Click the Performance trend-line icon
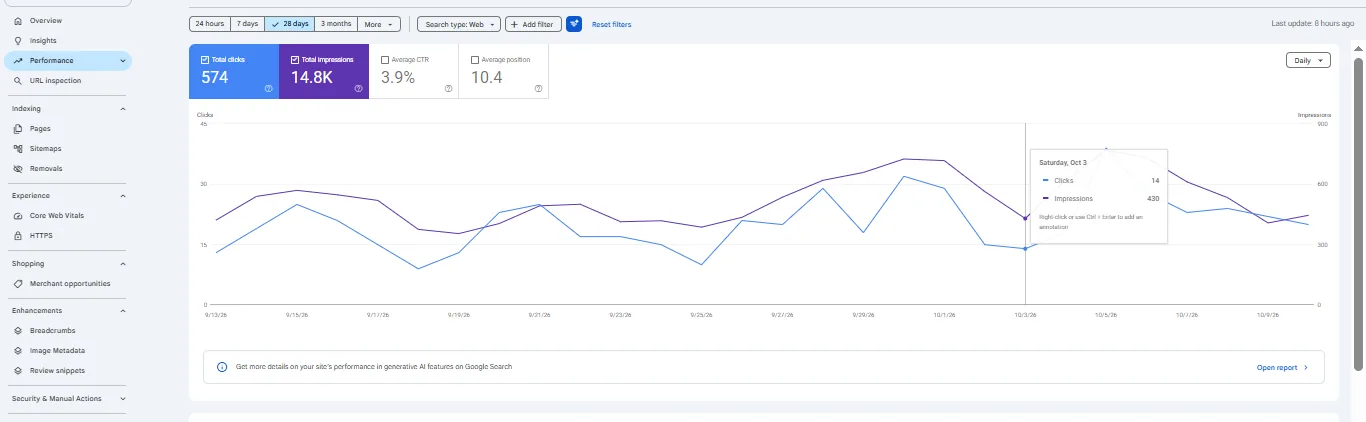 point(18,61)
